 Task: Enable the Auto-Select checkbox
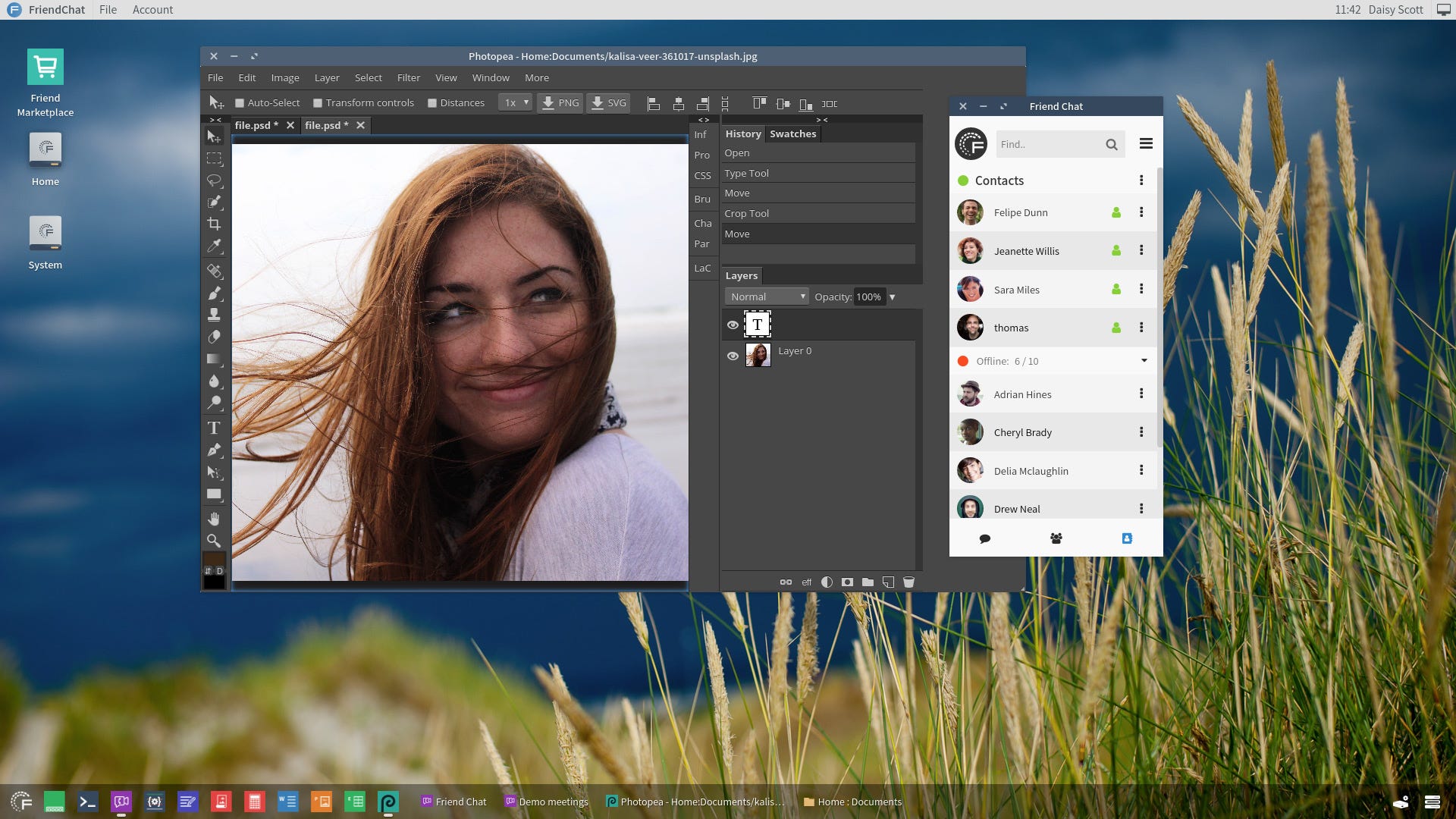tap(240, 103)
